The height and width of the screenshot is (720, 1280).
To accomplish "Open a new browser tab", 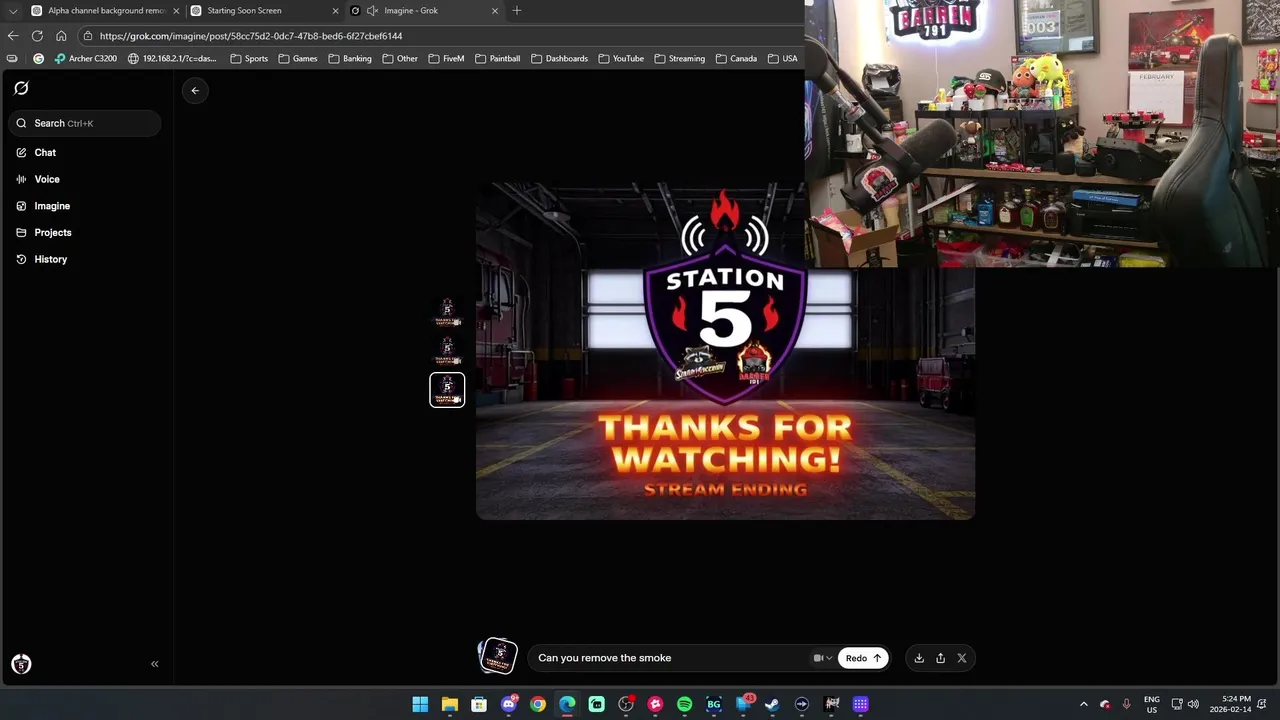I will (517, 10).
